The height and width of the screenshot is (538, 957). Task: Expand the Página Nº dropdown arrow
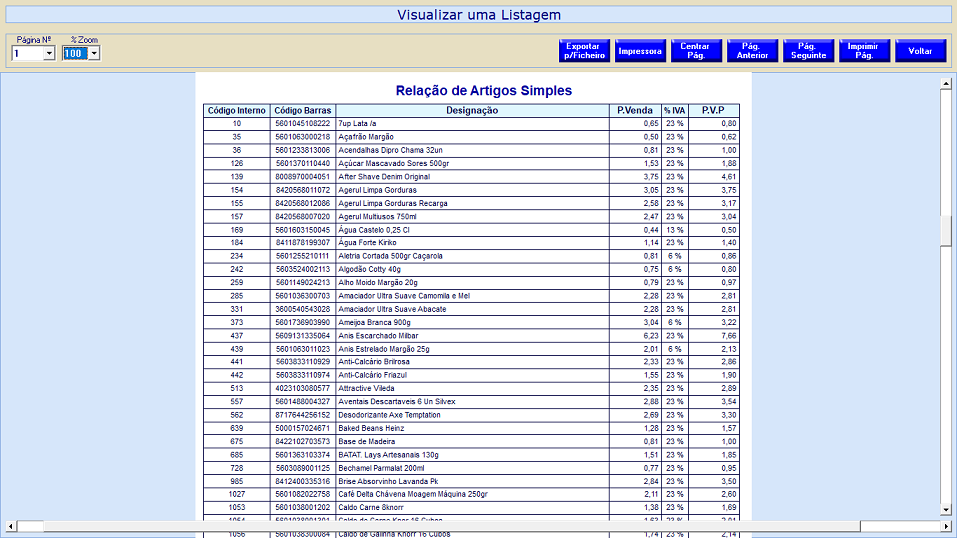tap(48, 54)
